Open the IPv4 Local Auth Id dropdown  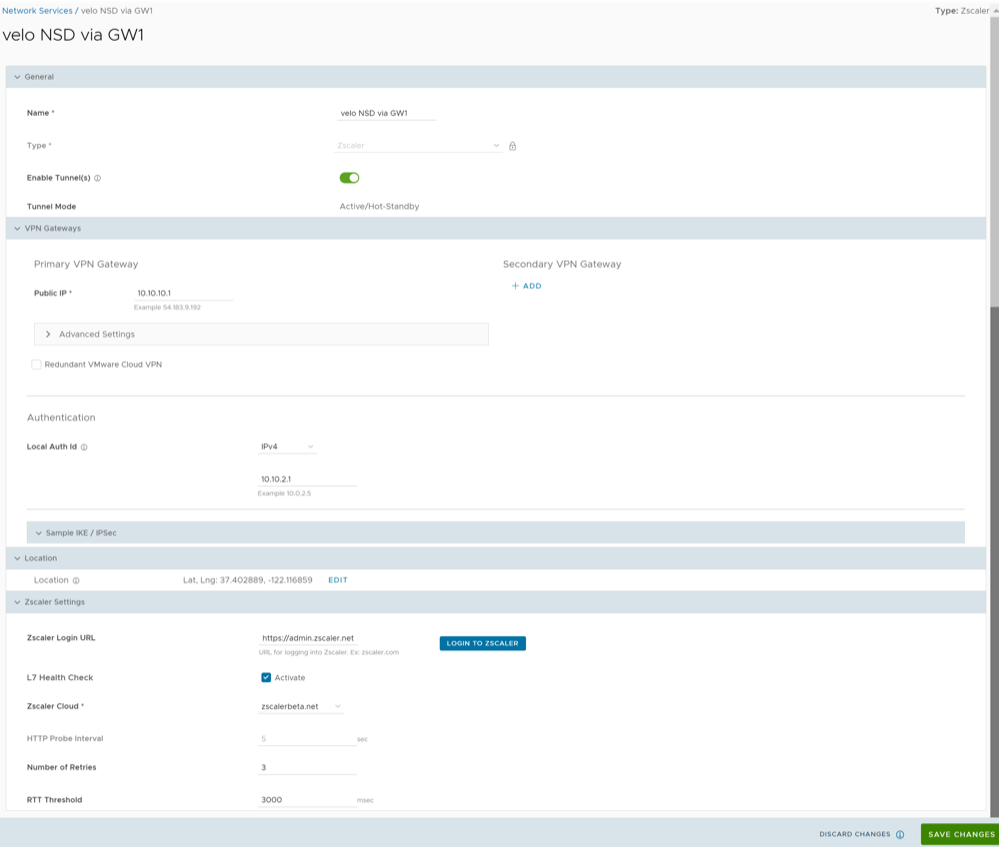click(x=287, y=446)
